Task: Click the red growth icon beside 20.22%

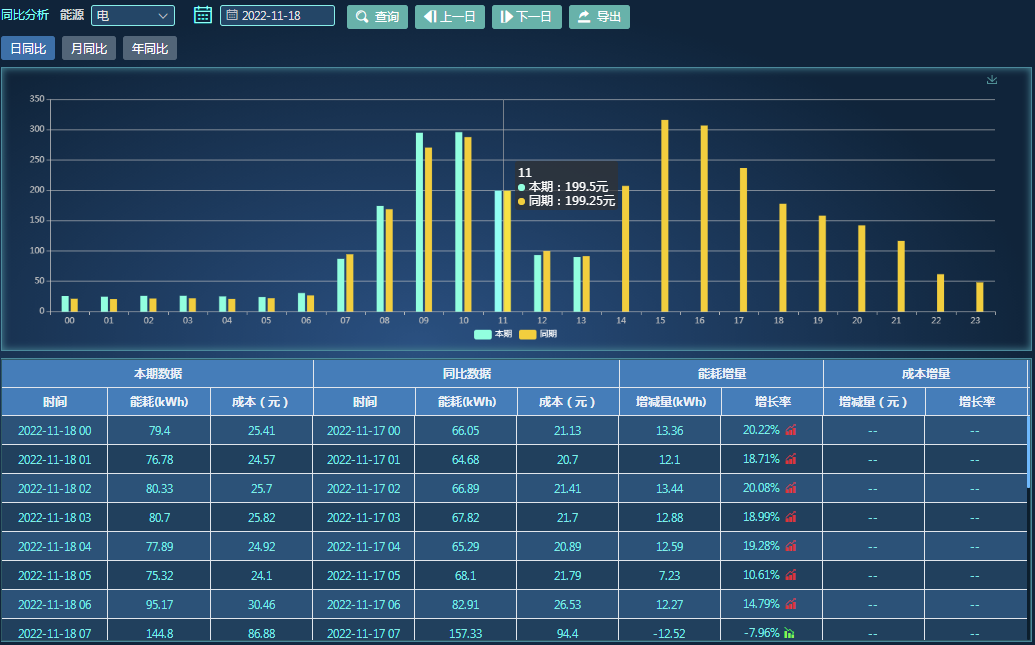Action: click(791, 430)
